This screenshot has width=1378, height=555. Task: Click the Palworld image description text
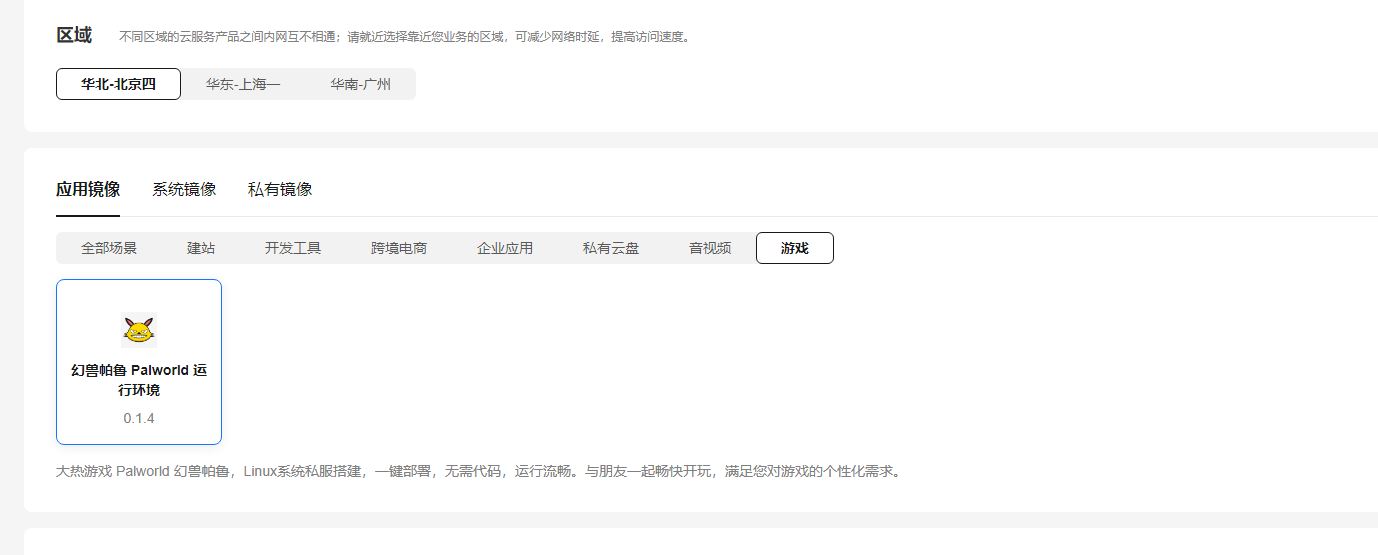(480, 470)
